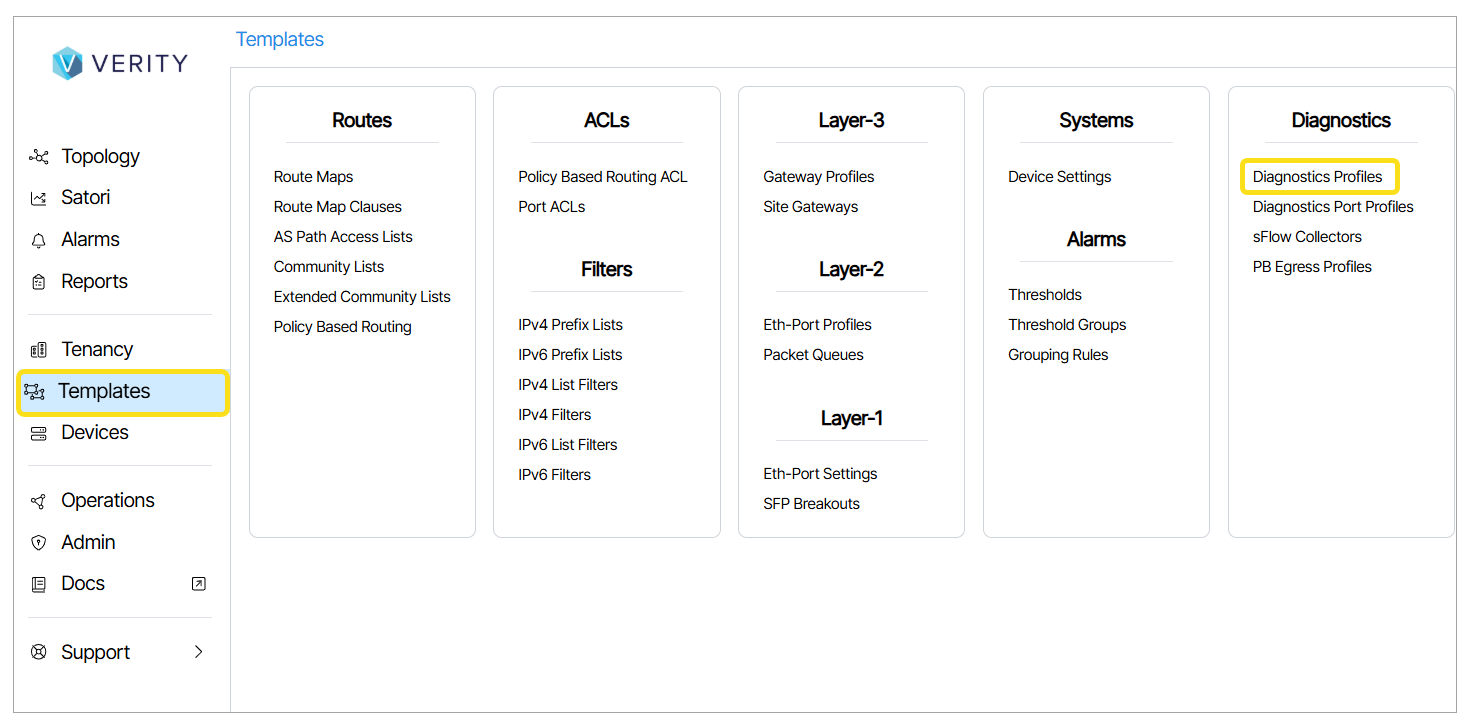Click the Alarms bell icon
The width and height of the screenshot is (1477, 728).
tap(39, 240)
